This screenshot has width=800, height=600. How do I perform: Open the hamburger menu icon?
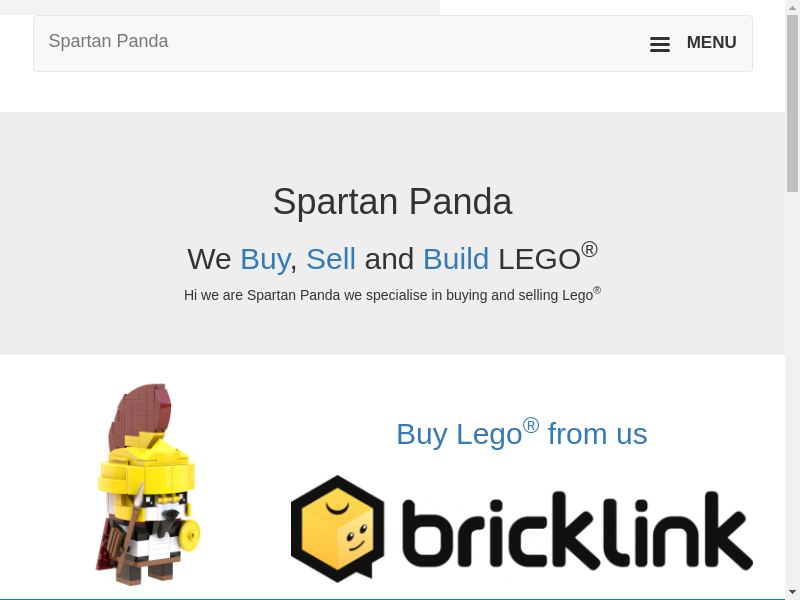[x=659, y=44]
